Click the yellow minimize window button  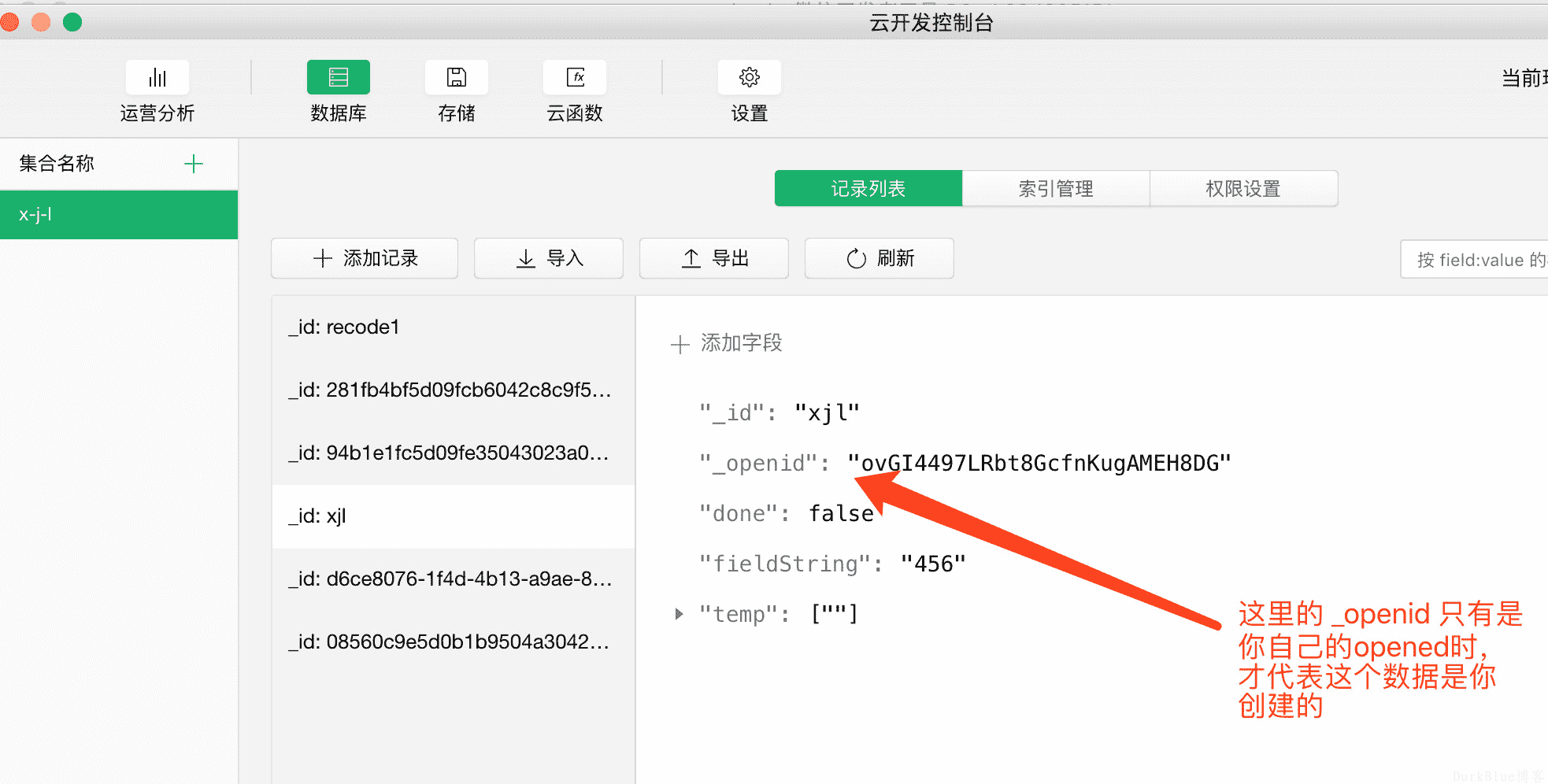41,22
